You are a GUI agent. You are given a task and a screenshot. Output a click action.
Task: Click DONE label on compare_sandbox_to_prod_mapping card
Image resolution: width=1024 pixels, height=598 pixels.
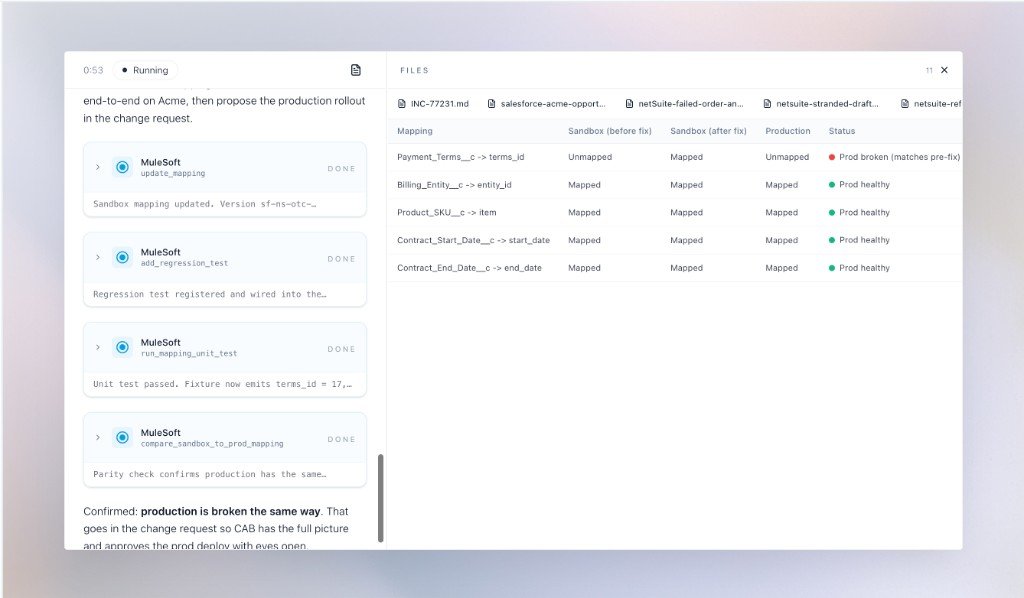tap(341, 439)
